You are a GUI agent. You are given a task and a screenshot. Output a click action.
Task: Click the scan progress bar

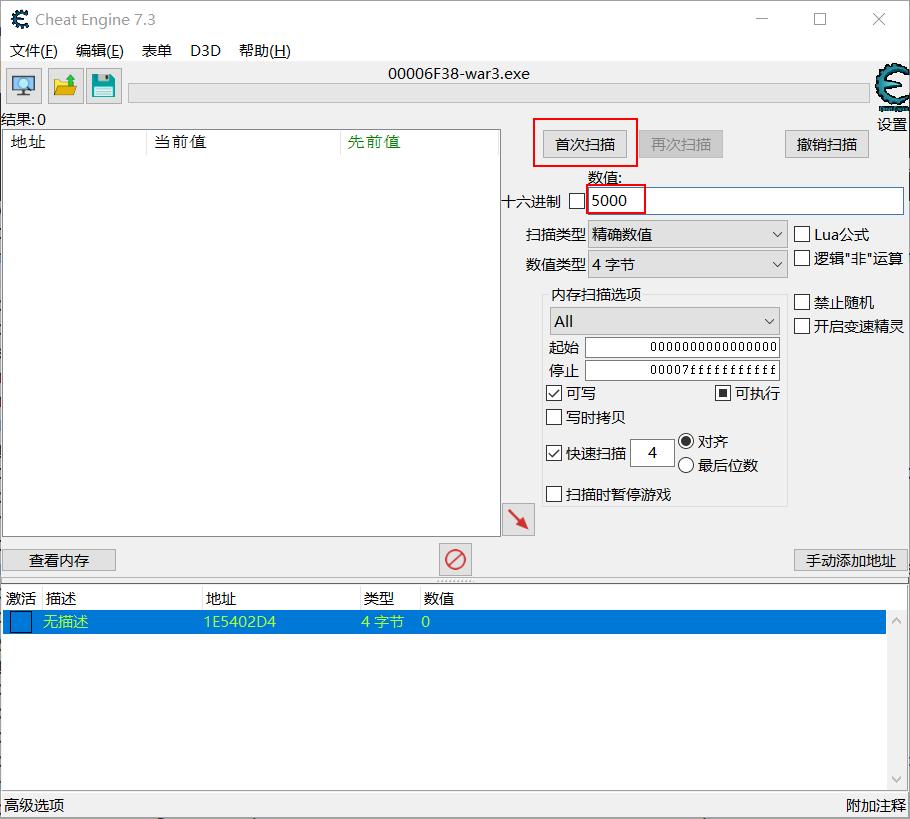[x=498, y=93]
